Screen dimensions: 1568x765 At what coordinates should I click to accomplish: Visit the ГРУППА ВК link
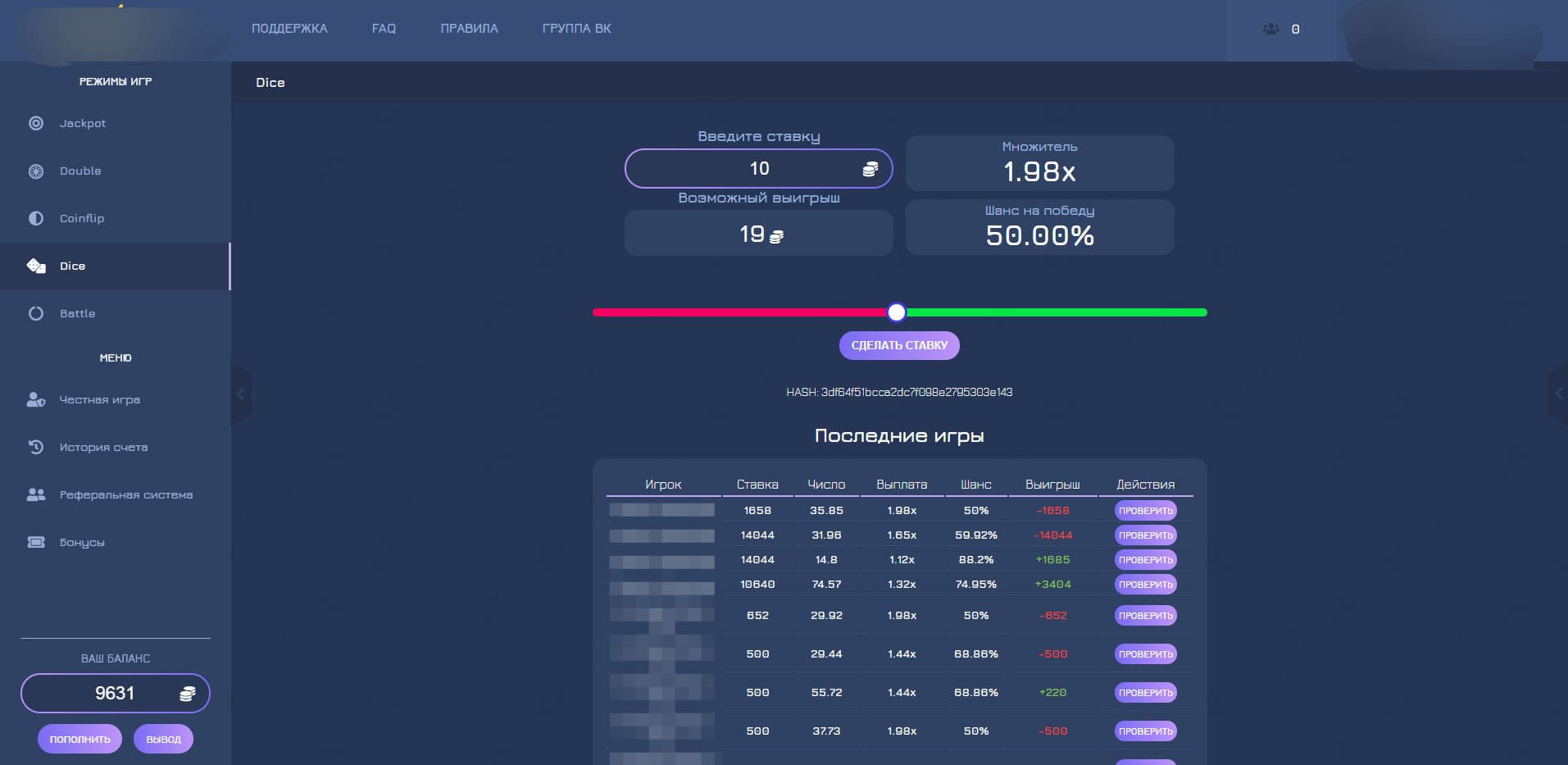coord(576,29)
